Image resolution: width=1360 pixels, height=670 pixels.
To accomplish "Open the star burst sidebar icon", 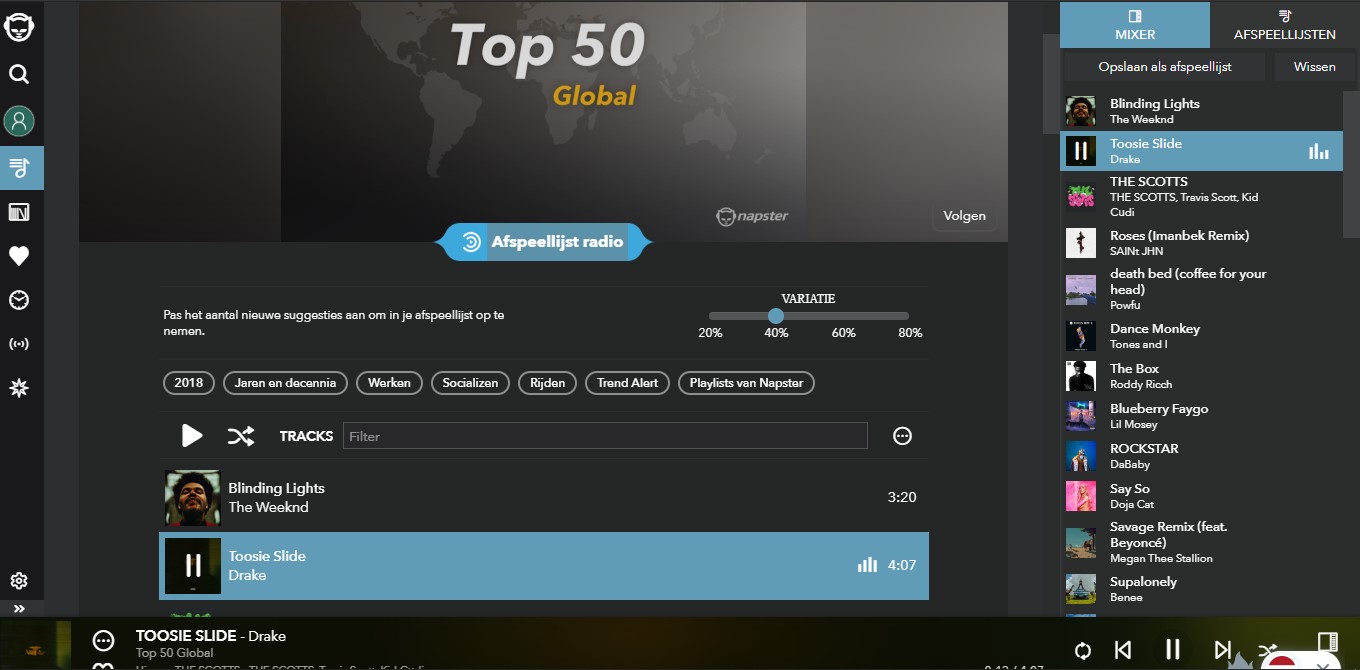I will 19,388.
